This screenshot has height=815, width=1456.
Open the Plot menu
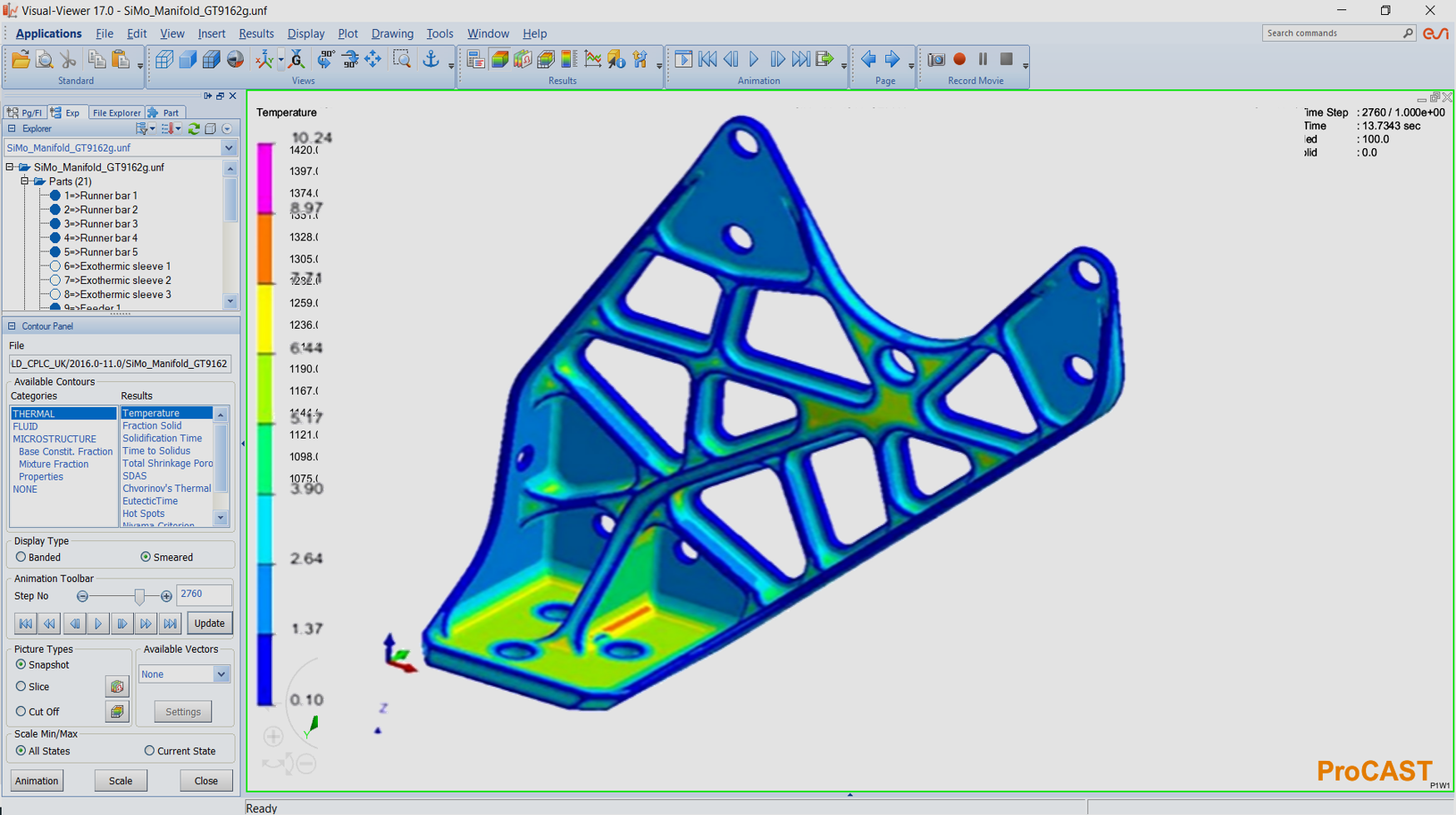coord(348,33)
